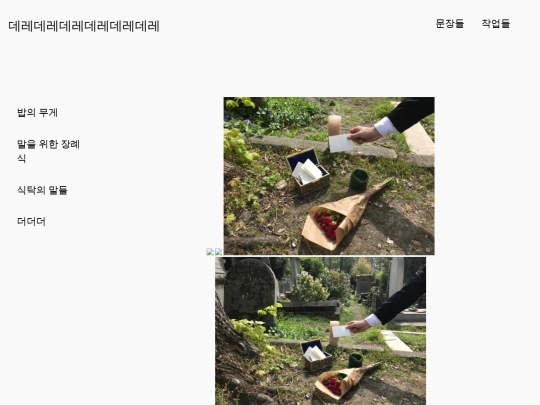Click the open box of papers in top photo
Image resolution: width=540 pixels, height=405 pixels.
308,171
